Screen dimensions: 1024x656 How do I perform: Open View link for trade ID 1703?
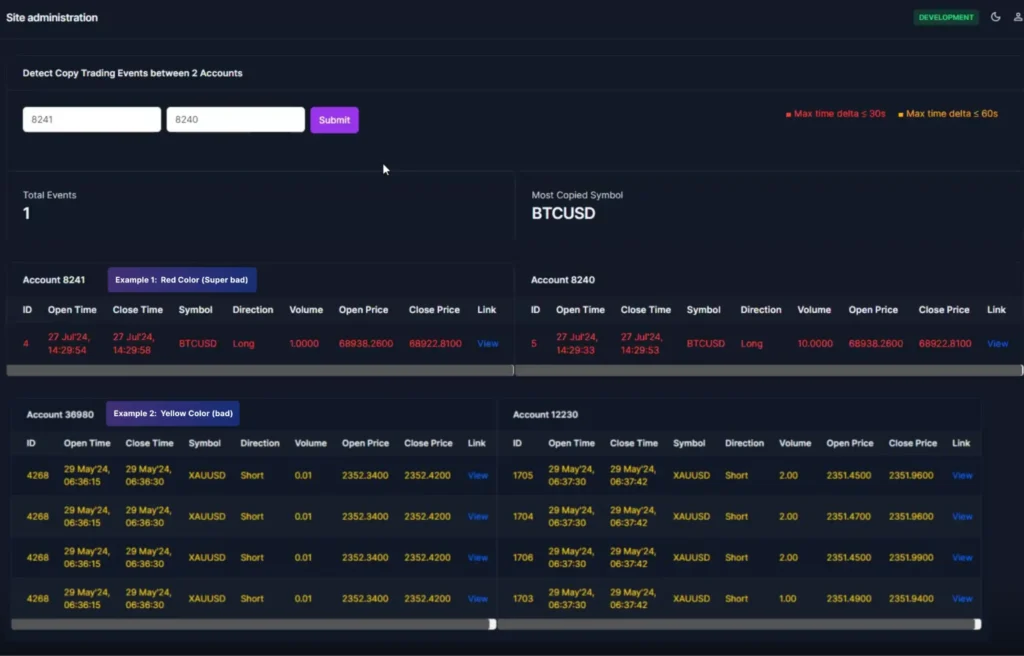[x=962, y=599]
